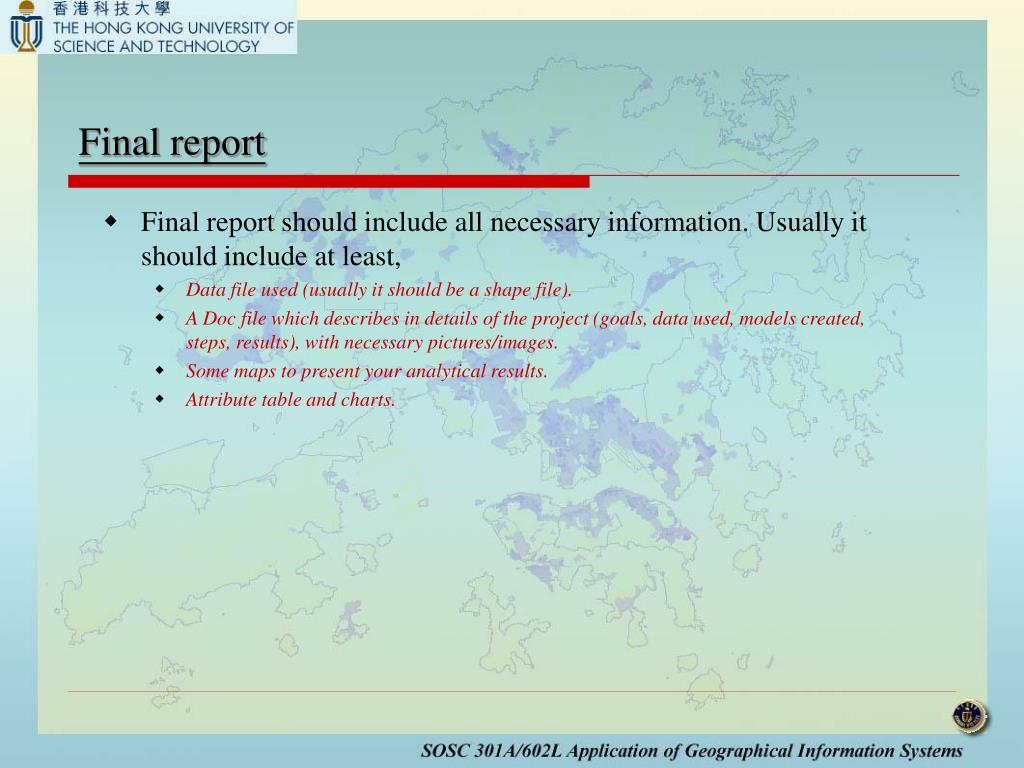
Task: Click 'THE HONG KONG UNIVERSITY OF' header text
Action: coord(174,28)
